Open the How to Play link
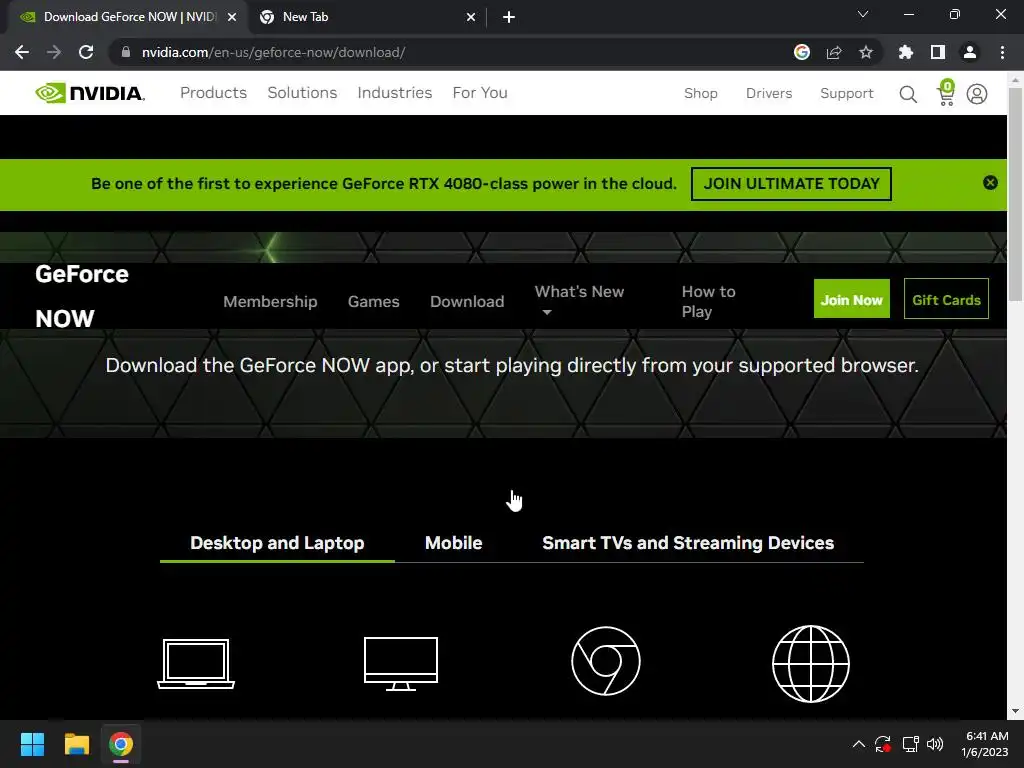This screenshot has height=768, width=1024. click(x=709, y=302)
